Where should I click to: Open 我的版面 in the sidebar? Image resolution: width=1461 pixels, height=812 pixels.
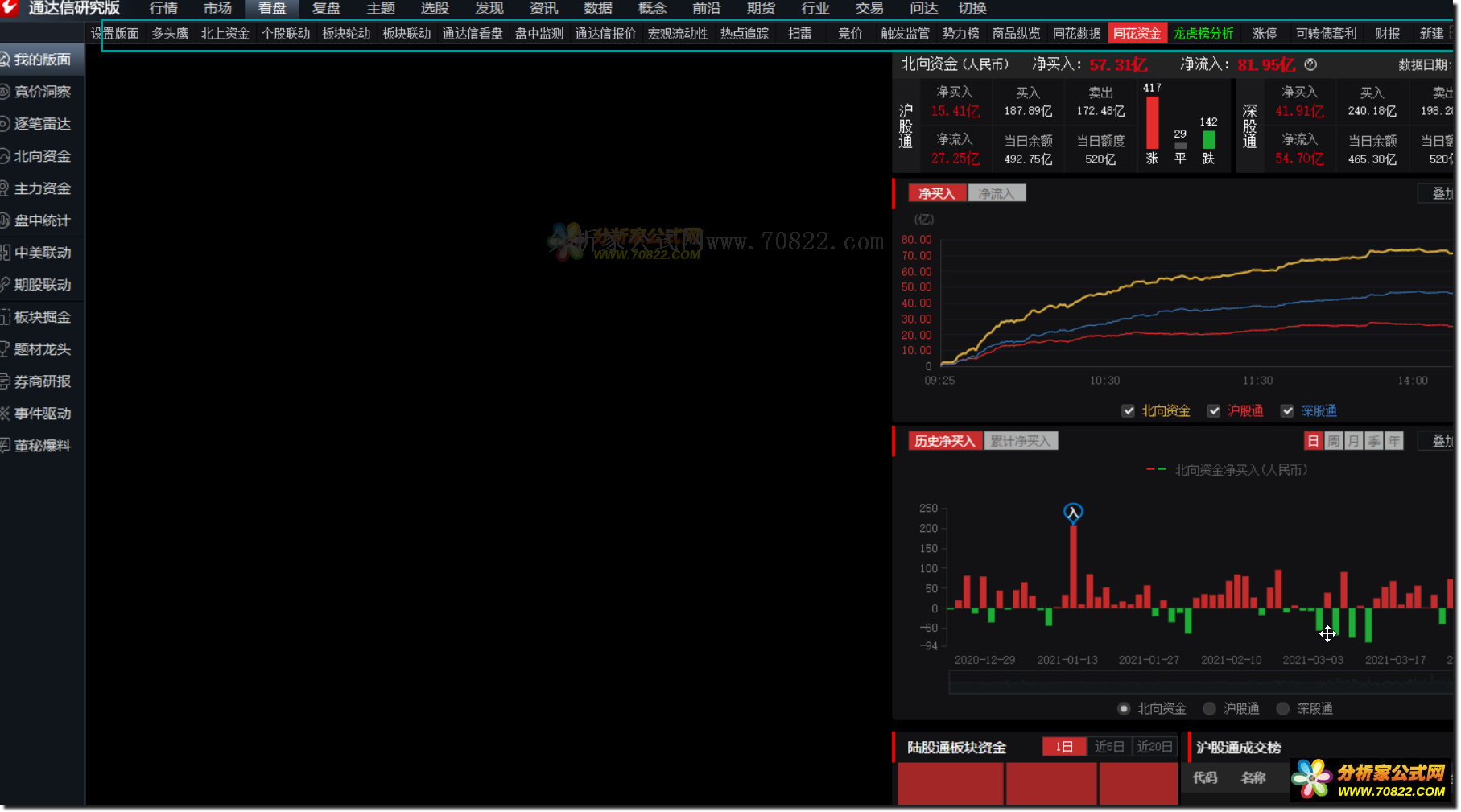point(42,60)
